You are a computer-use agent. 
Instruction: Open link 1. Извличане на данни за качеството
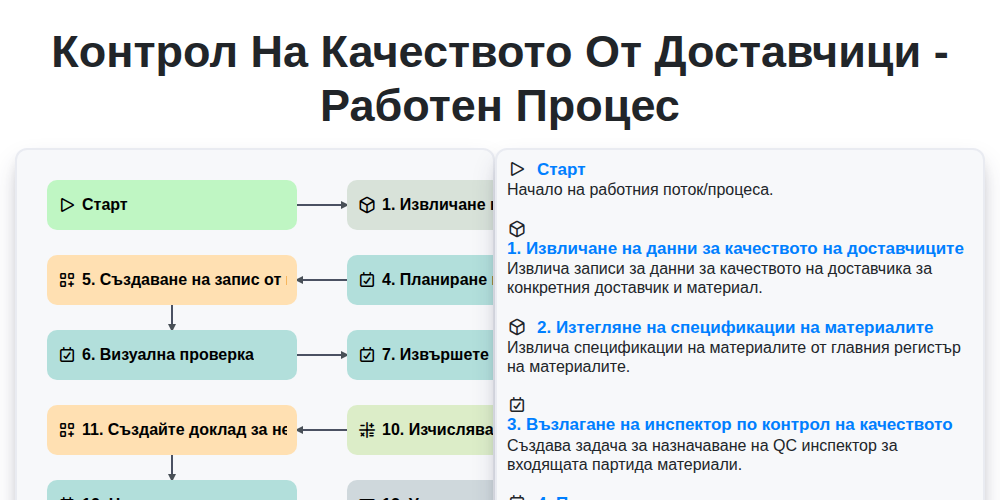click(735, 248)
